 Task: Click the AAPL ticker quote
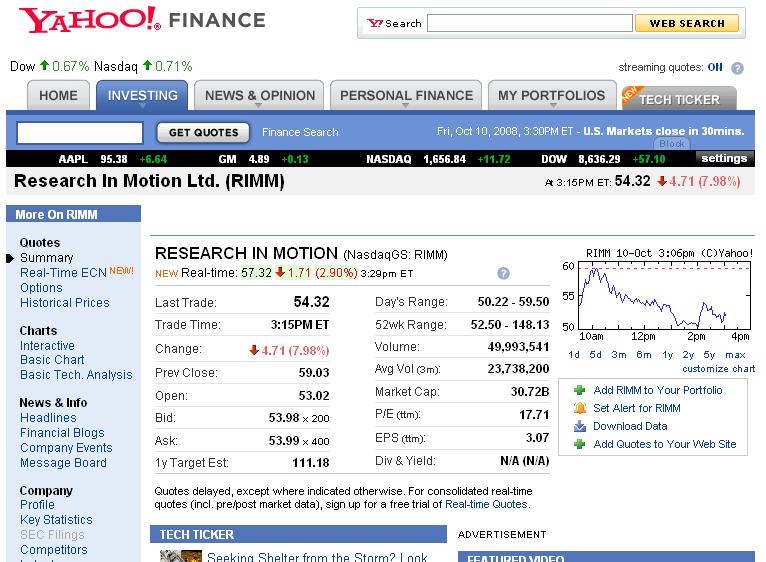[112, 159]
